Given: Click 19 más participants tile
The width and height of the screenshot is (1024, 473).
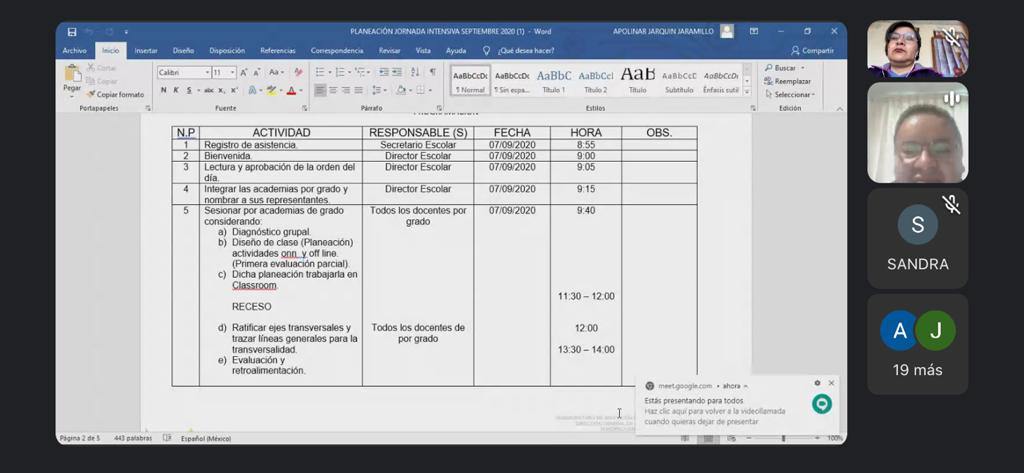Looking at the screenshot, I should tap(918, 344).
